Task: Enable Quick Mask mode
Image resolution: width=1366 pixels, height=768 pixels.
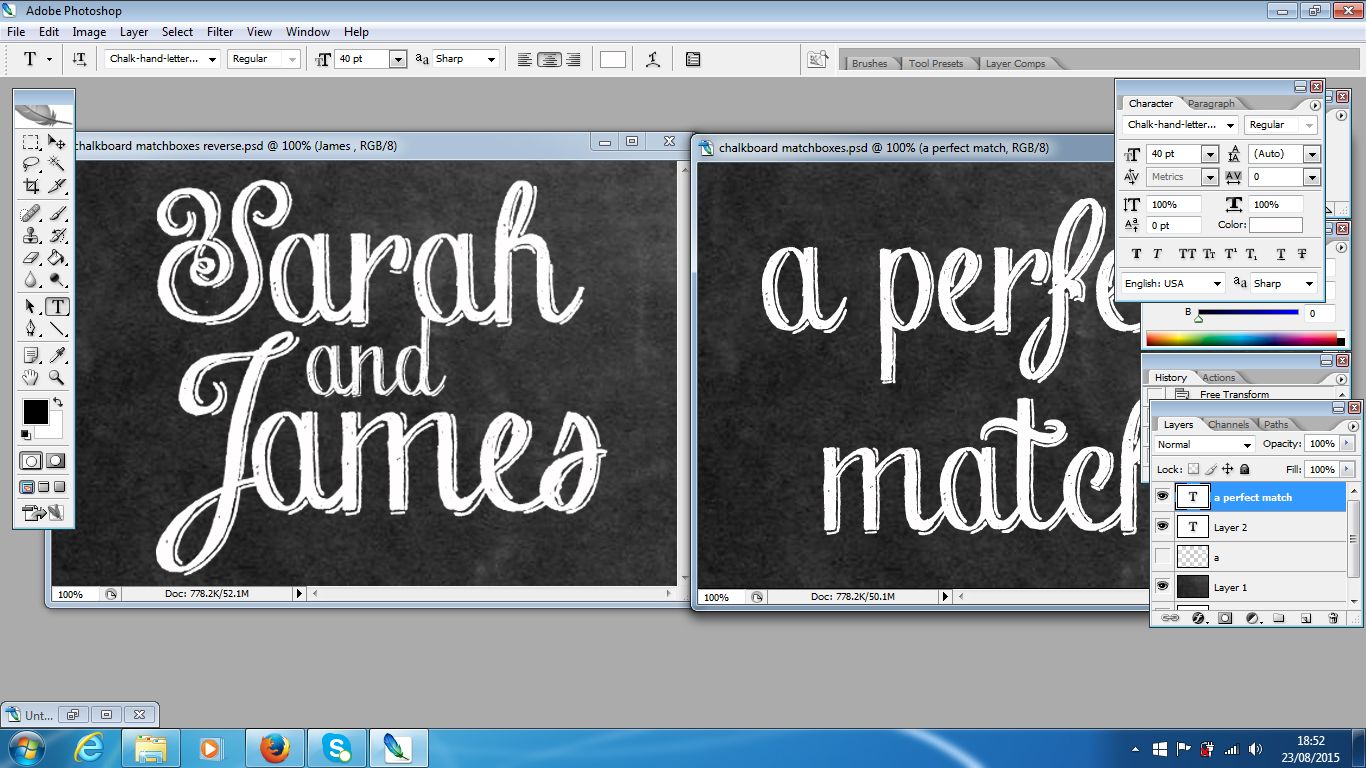Action: point(56,461)
